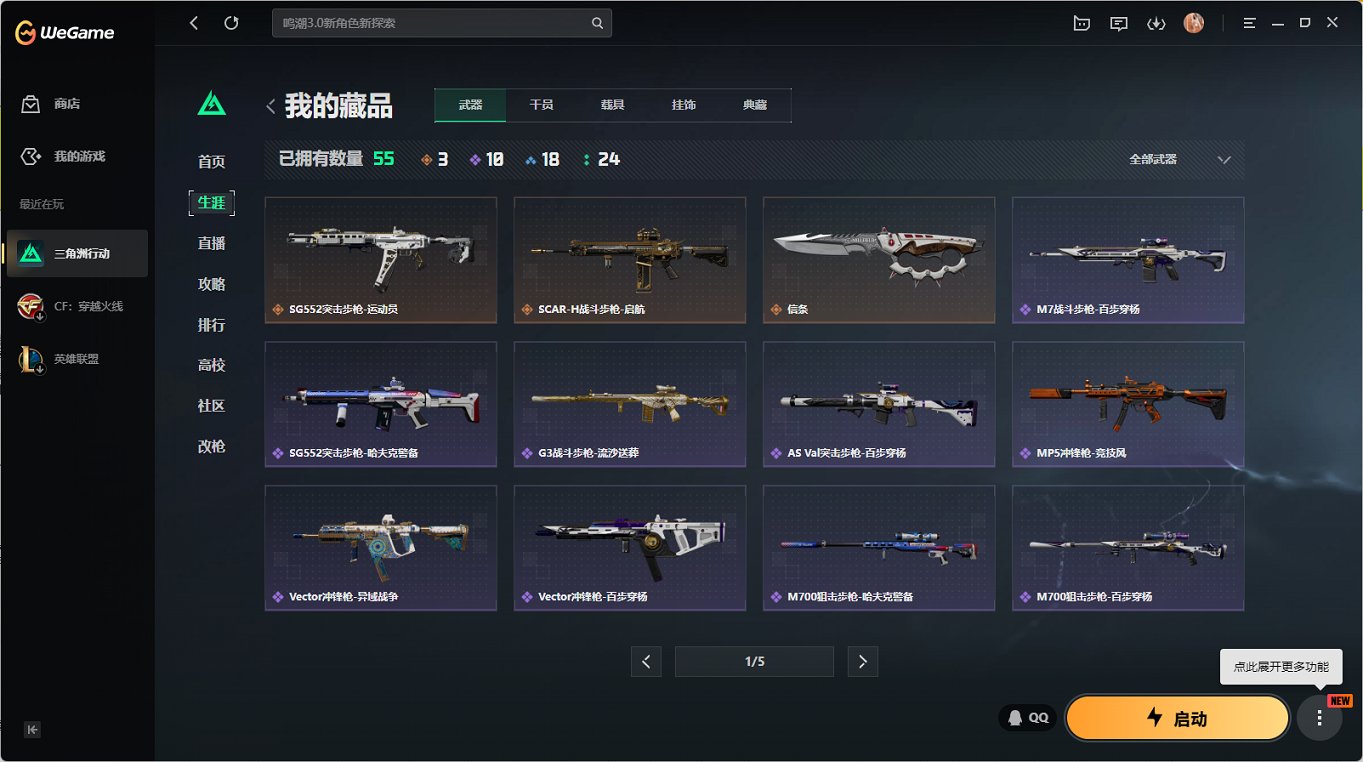Collapse the left sidebar with bottom icon

pyautogui.click(x=32, y=730)
